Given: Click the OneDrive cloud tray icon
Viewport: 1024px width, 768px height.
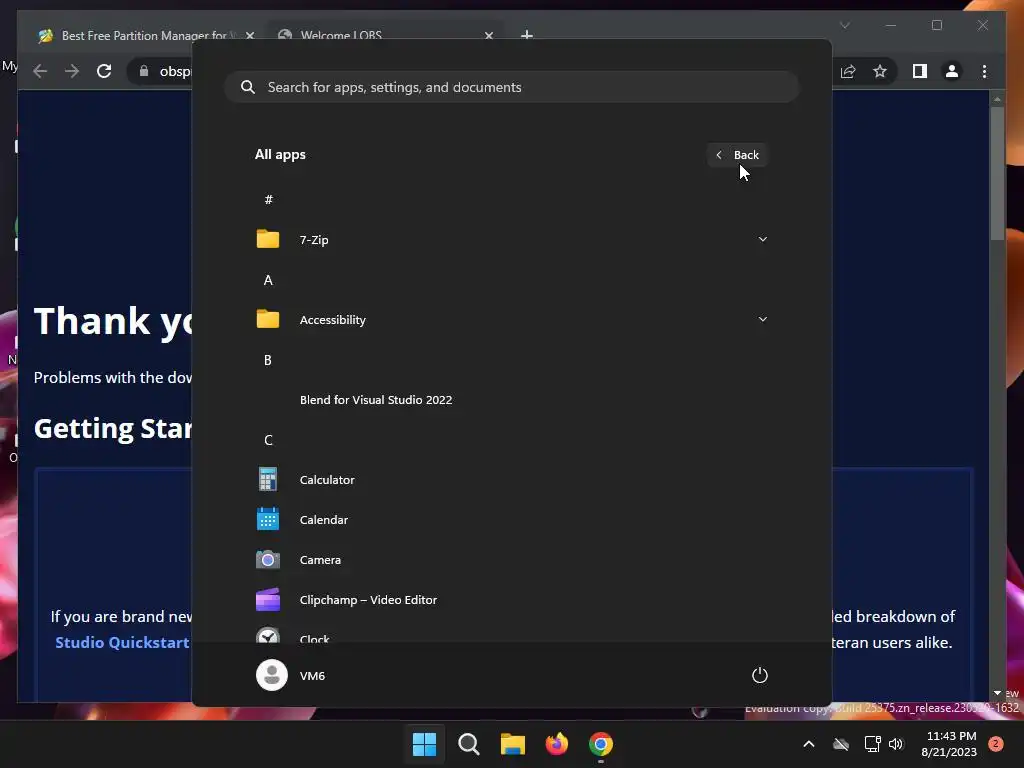Looking at the screenshot, I should (841, 744).
